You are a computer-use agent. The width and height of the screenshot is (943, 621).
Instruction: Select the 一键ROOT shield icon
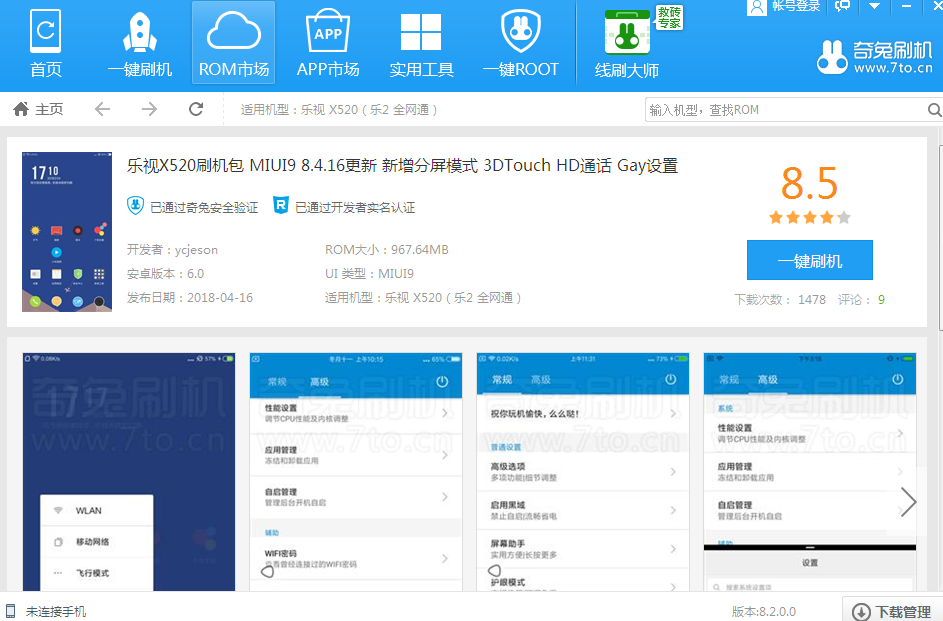(521, 31)
